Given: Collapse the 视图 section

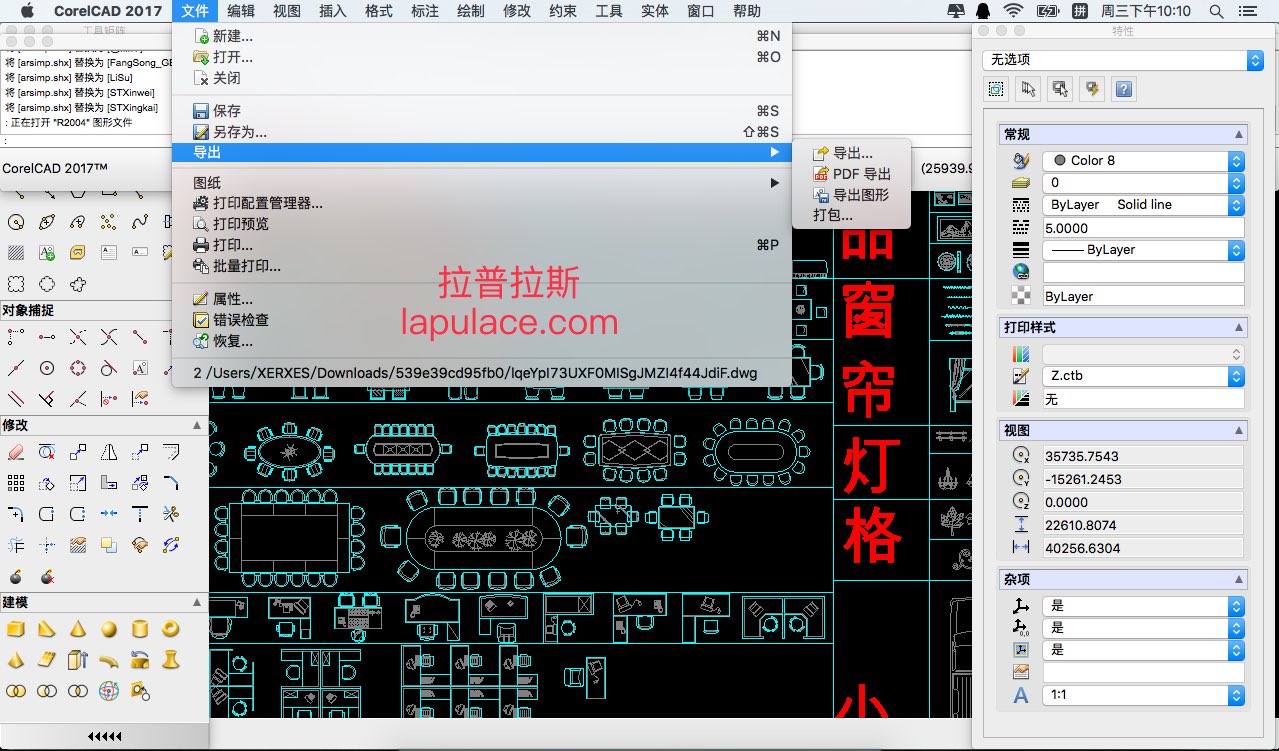Looking at the screenshot, I should 1238,430.
